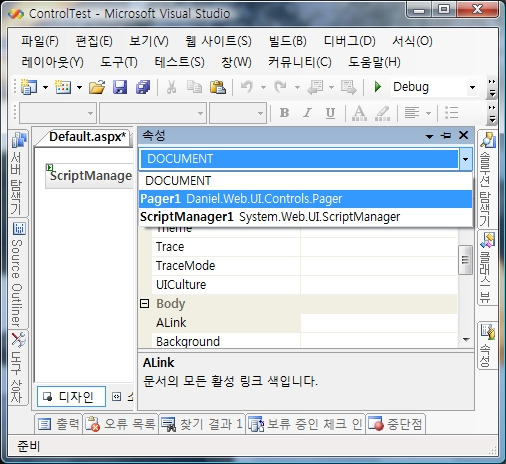This screenshot has height=464, width=506.
Task: Toggle auto-hide pin on 속성 panel
Action: (446, 135)
